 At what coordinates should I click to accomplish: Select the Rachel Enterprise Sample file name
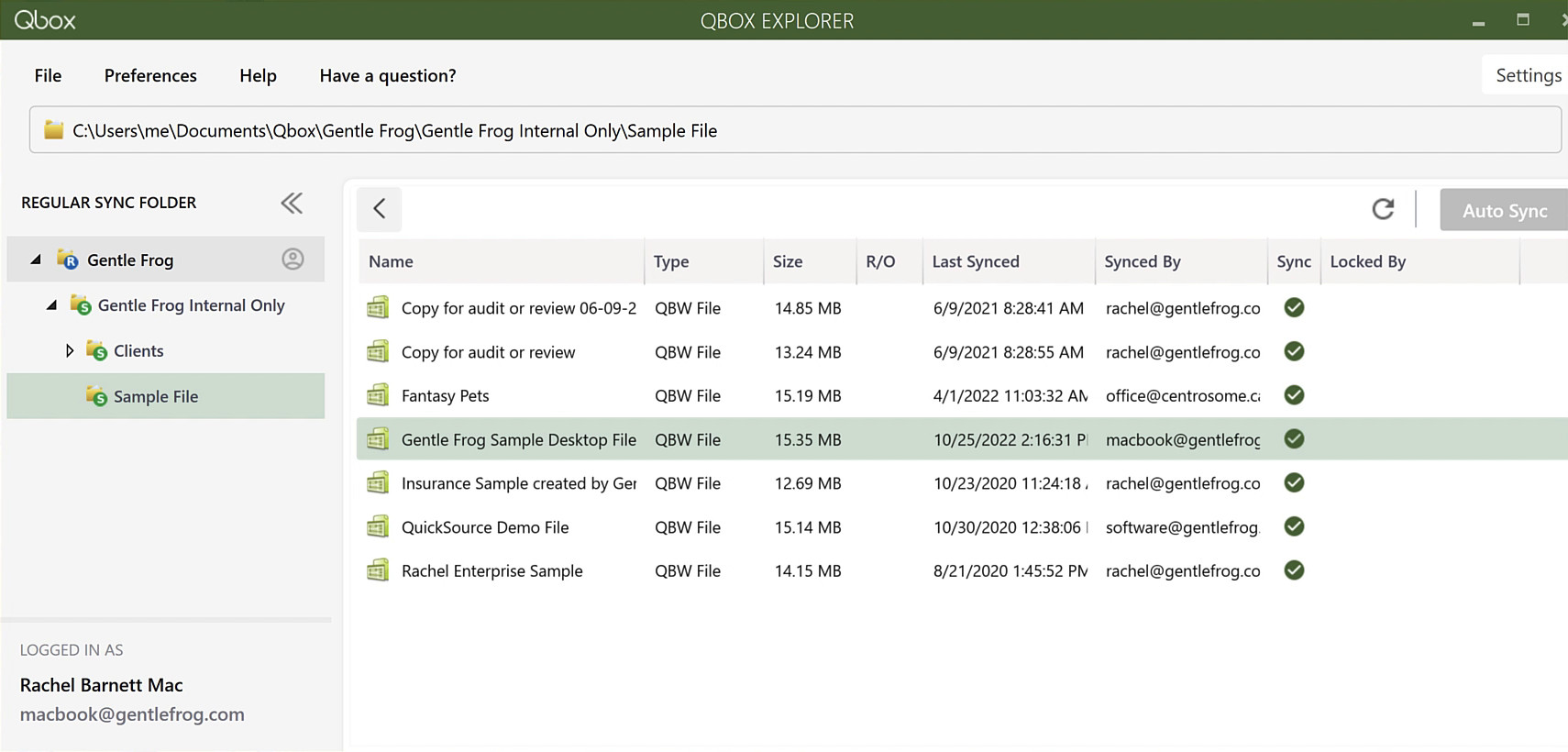(x=491, y=570)
